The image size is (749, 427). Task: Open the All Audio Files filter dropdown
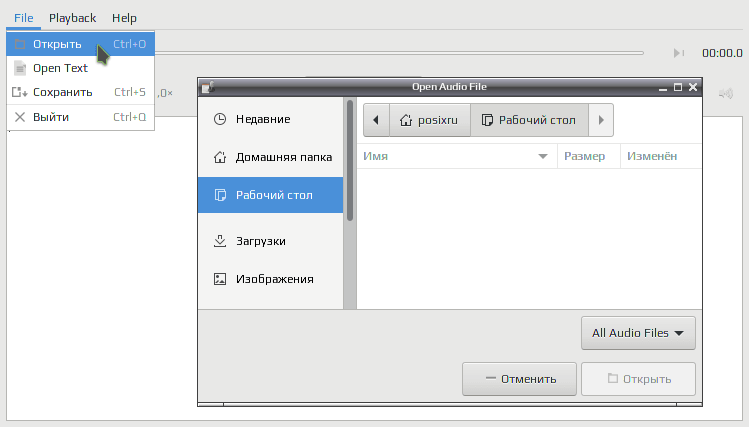[x=638, y=333]
